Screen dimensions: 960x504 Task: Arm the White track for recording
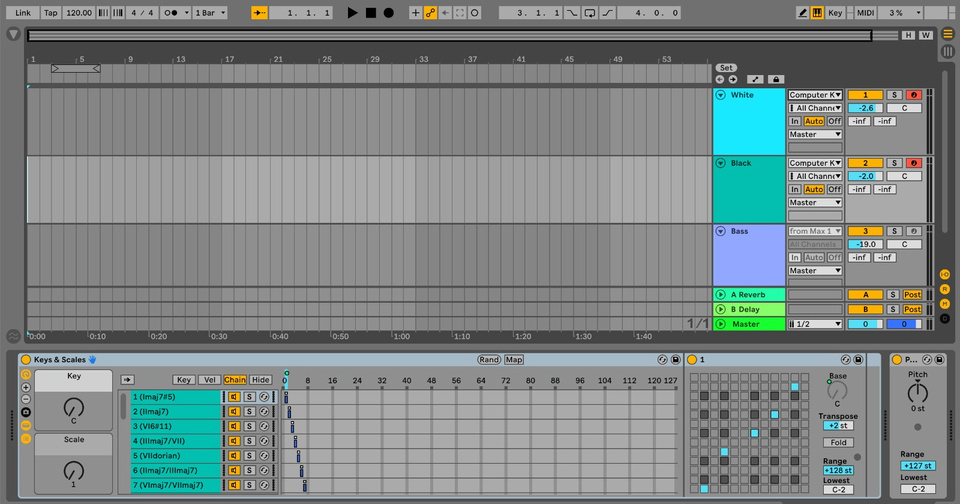[912, 95]
